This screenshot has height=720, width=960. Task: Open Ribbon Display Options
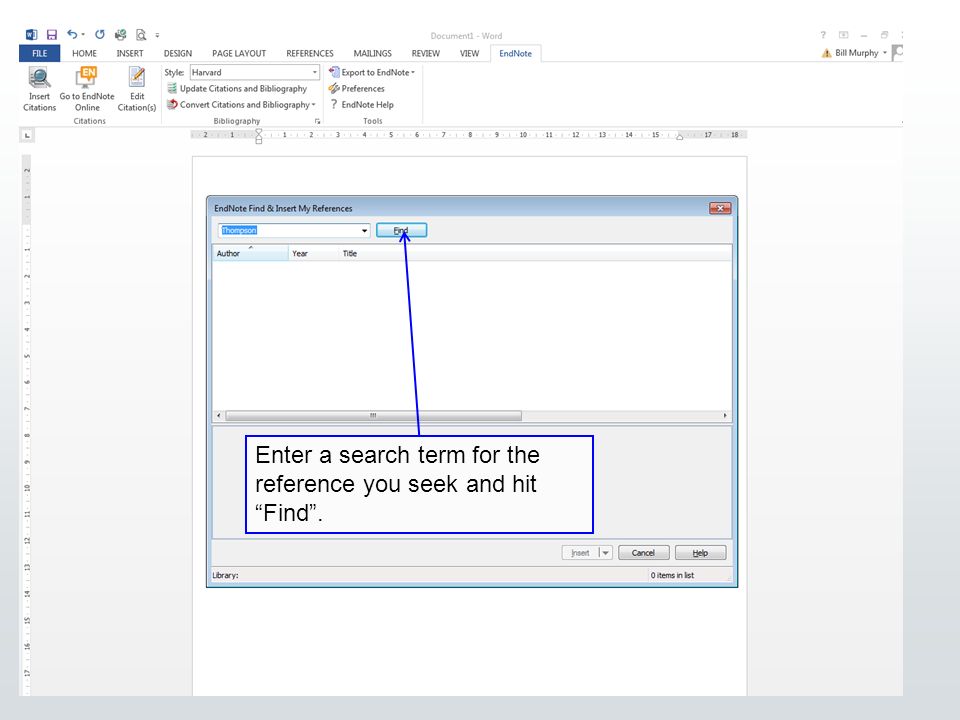coord(843,35)
